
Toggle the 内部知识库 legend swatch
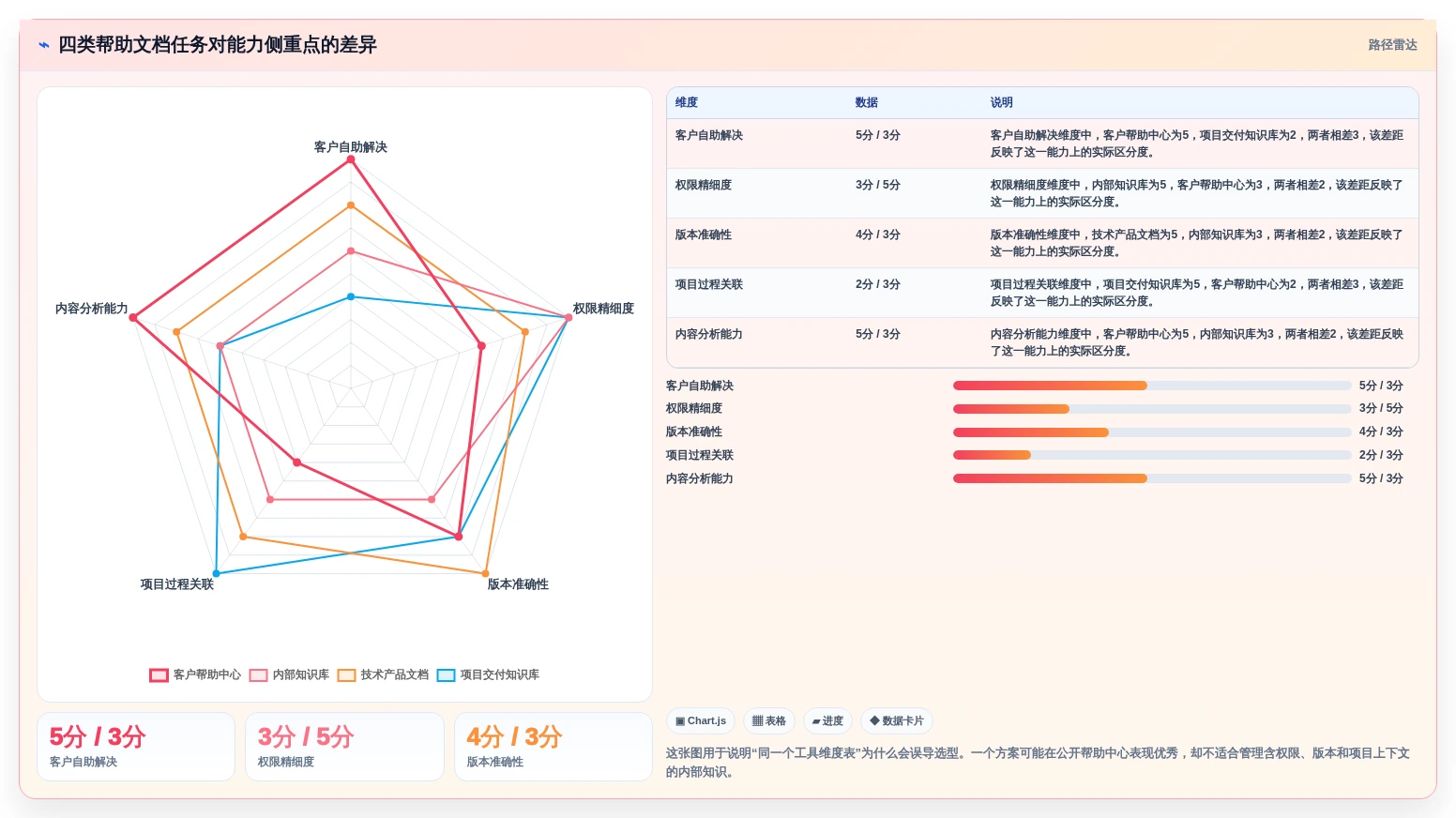(258, 675)
